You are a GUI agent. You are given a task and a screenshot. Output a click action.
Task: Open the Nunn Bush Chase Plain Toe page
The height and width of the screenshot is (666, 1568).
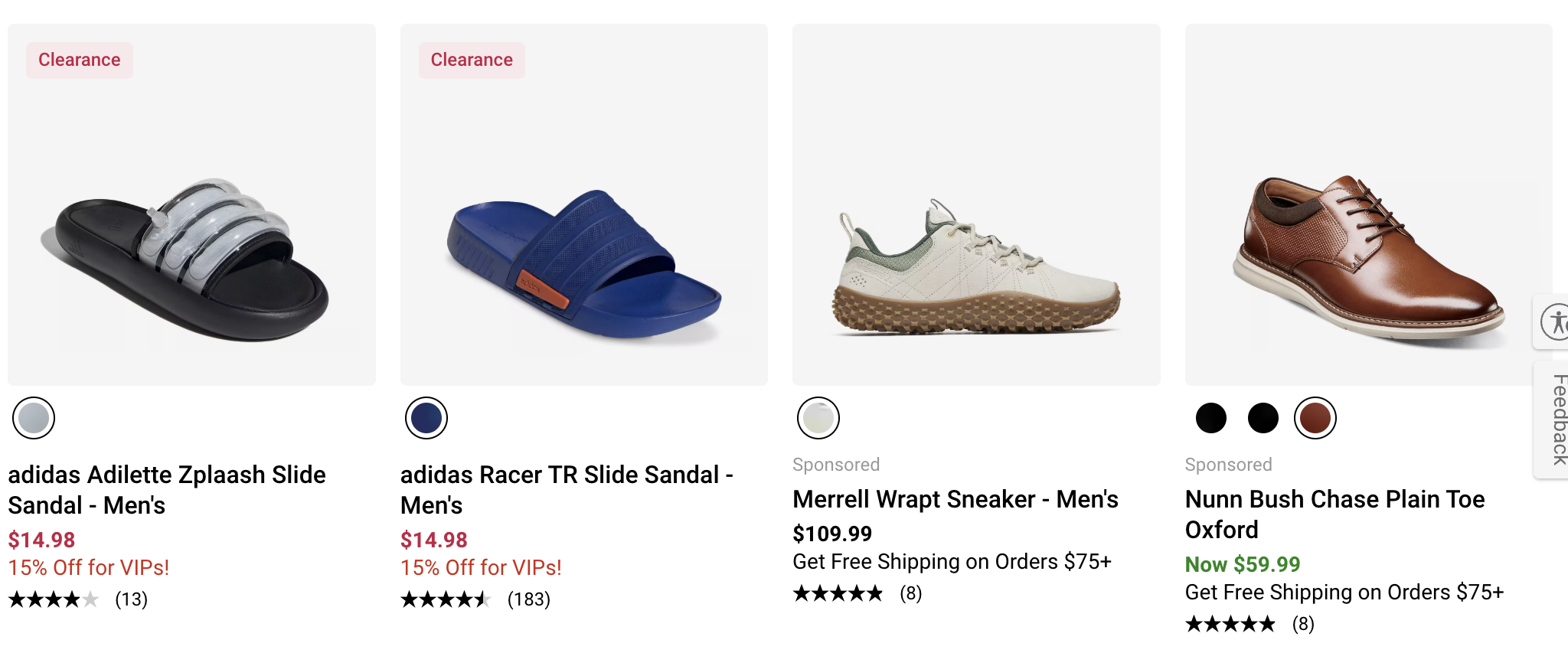(1334, 514)
